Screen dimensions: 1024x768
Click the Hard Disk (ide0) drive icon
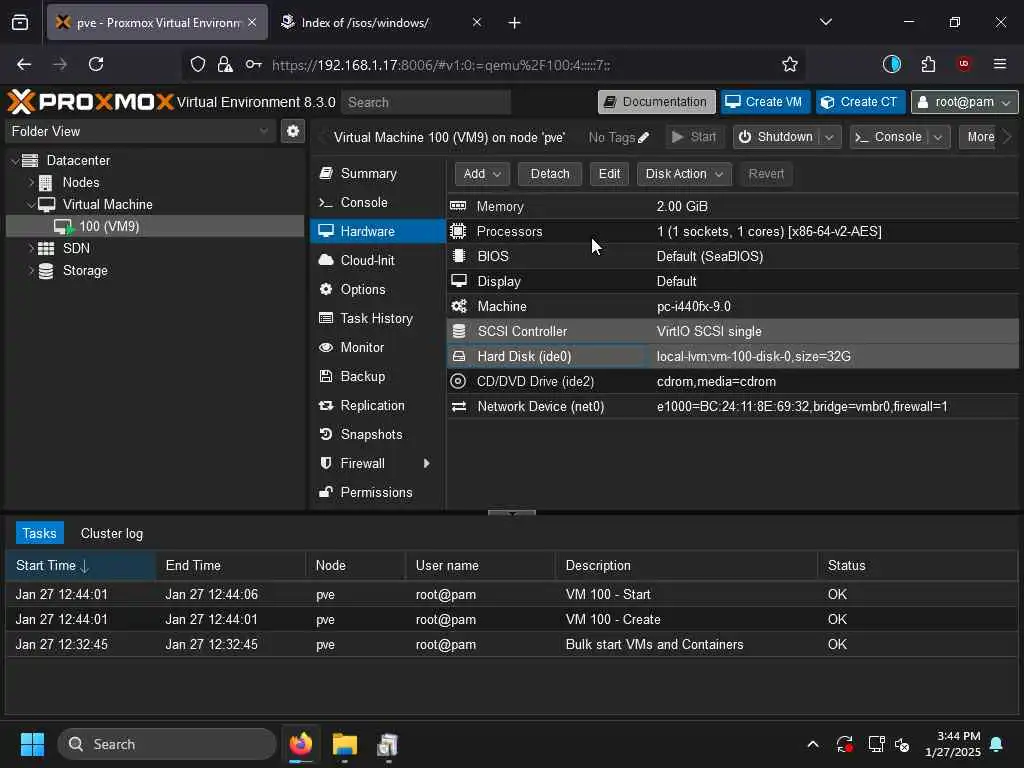pyautogui.click(x=458, y=357)
